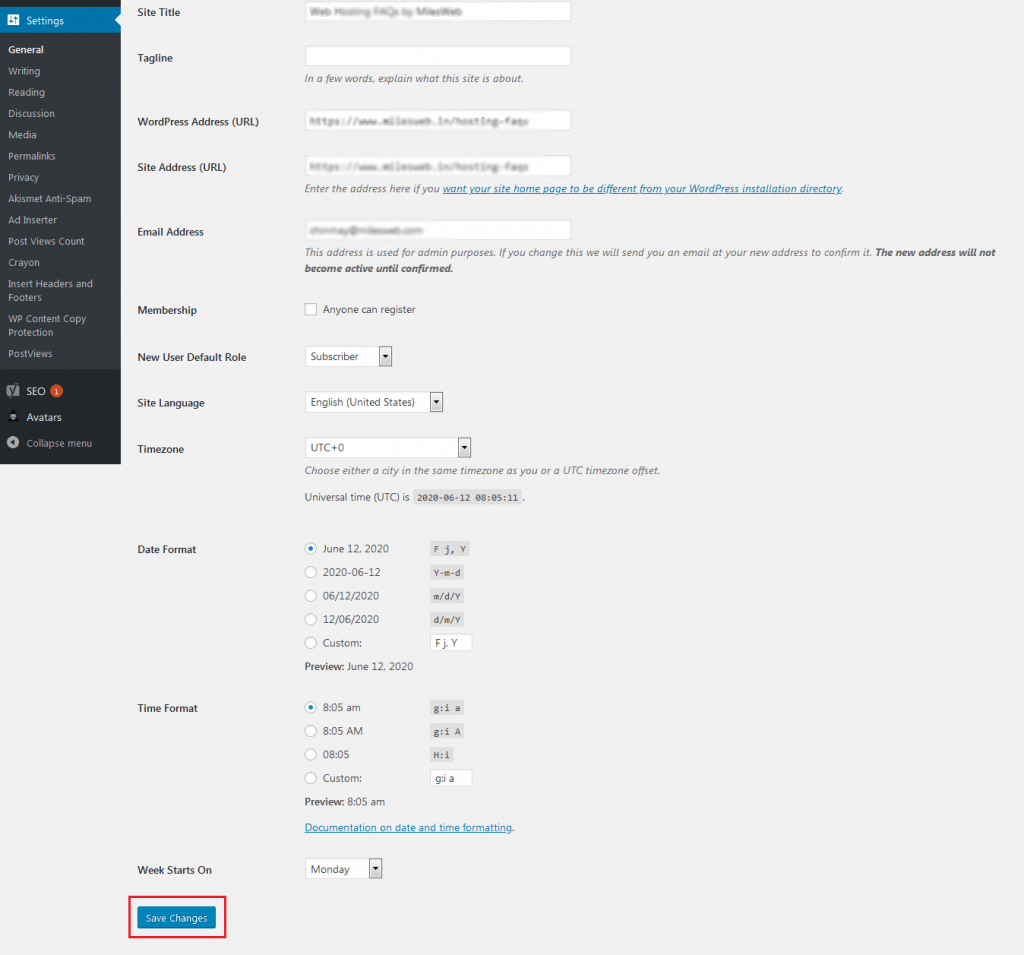Go to Permalinks settings in sidebar
1024x955 pixels.
(x=31, y=156)
